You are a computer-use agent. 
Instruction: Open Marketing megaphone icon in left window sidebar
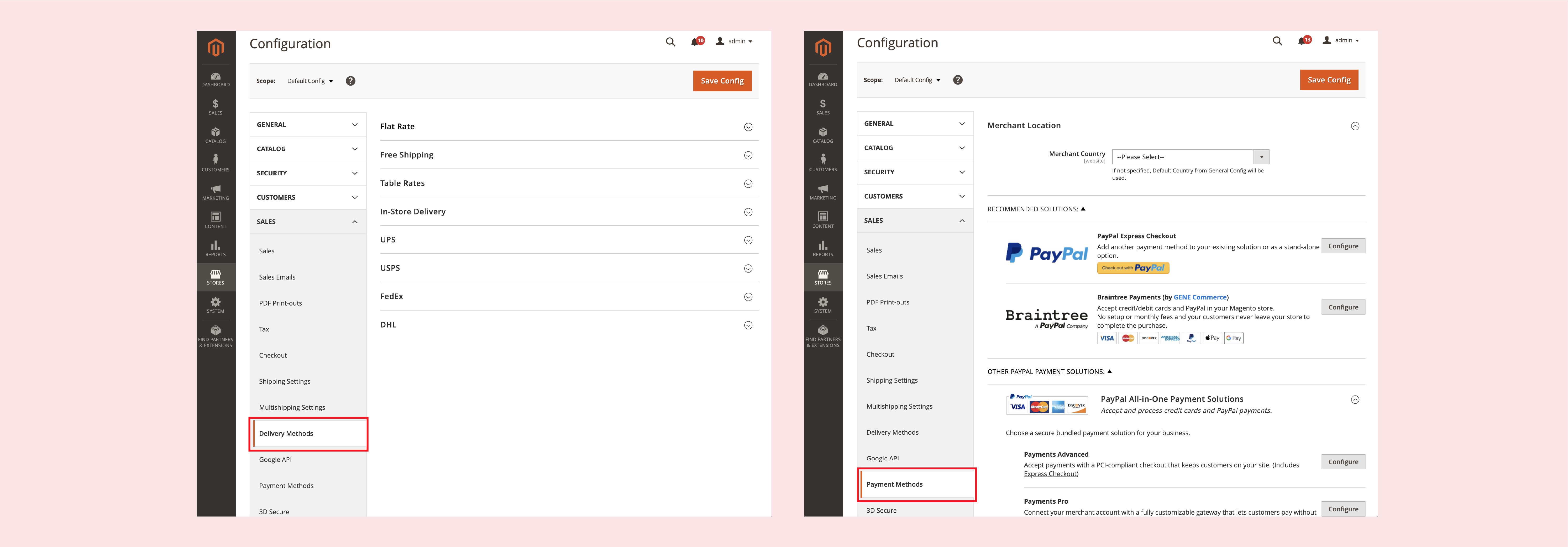click(216, 192)
